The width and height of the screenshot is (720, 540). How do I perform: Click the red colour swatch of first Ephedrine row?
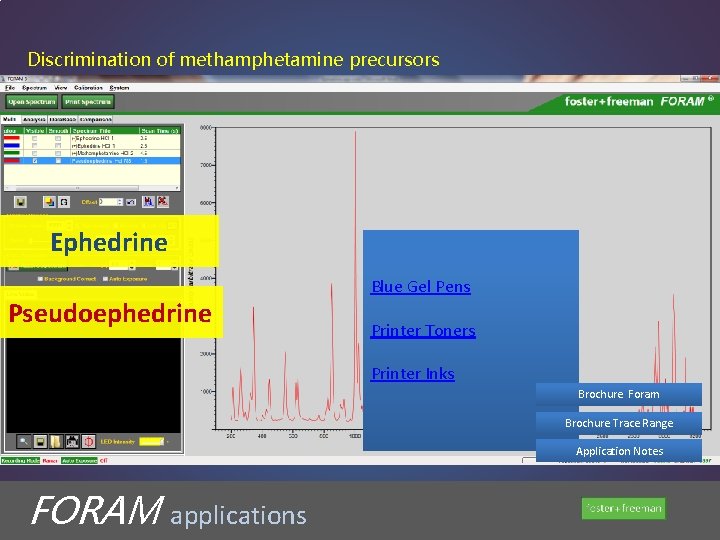(x=11, y=138)
